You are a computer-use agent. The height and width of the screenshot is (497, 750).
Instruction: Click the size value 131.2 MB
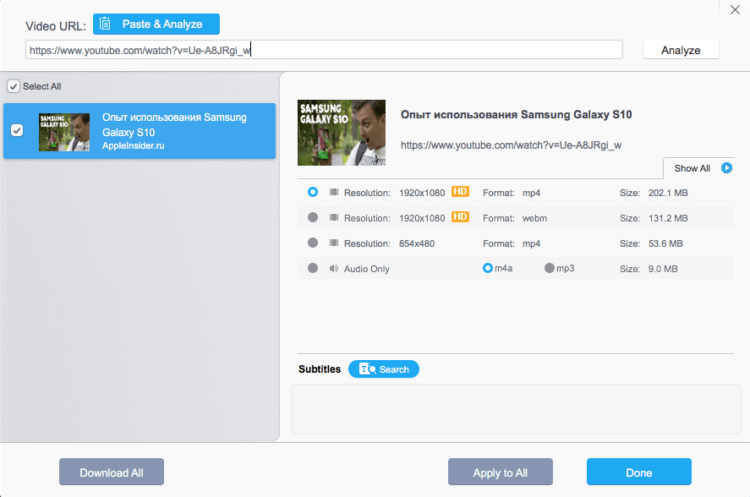coord(668,218)
